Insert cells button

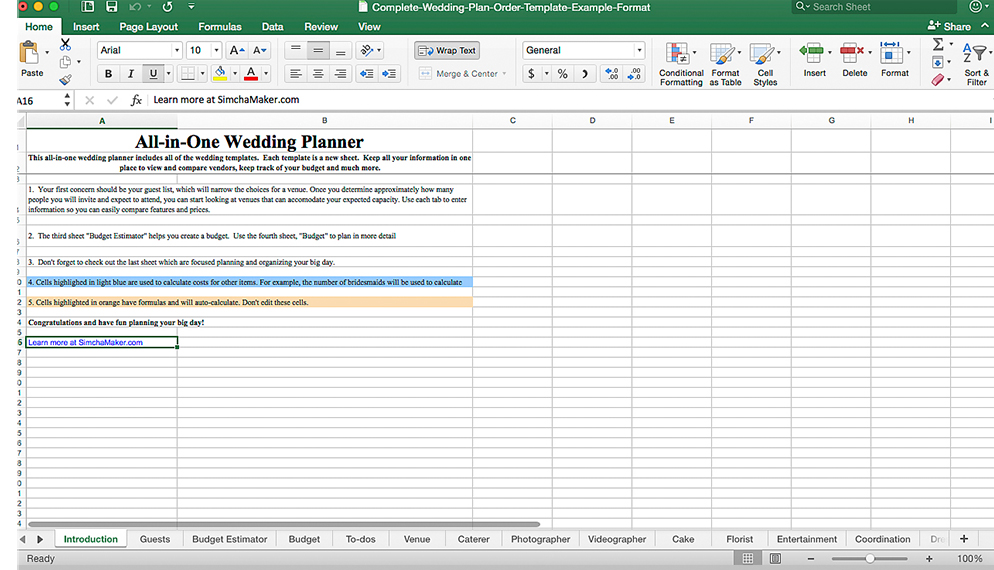tap(815, 60)
